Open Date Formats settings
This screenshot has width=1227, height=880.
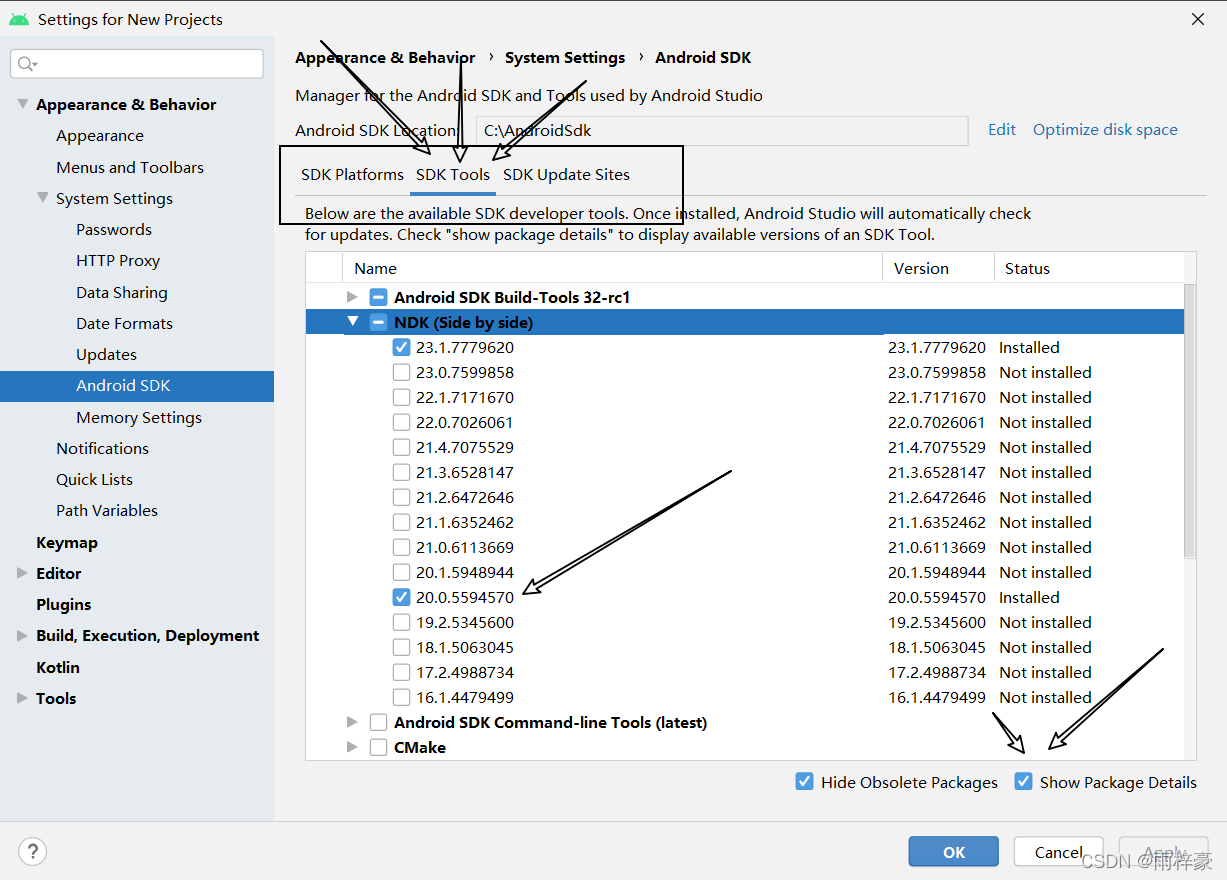[124, 323]
